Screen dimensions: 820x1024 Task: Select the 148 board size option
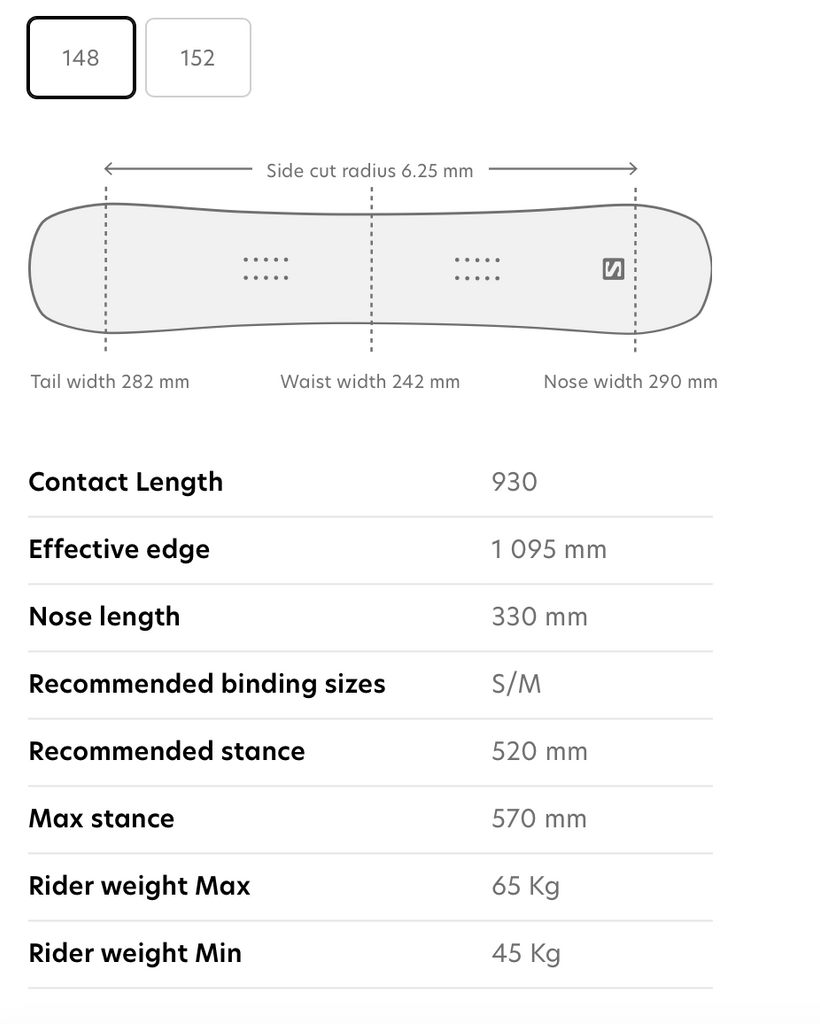tap(81, 58)
